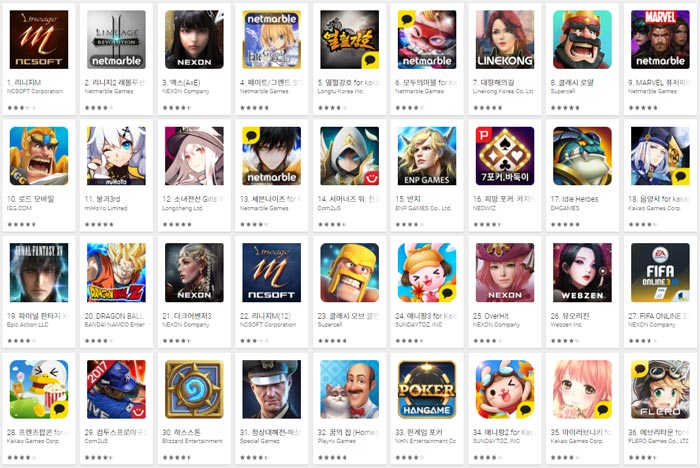Click the WEBZEN game thumbnail

tap(582, 272)
